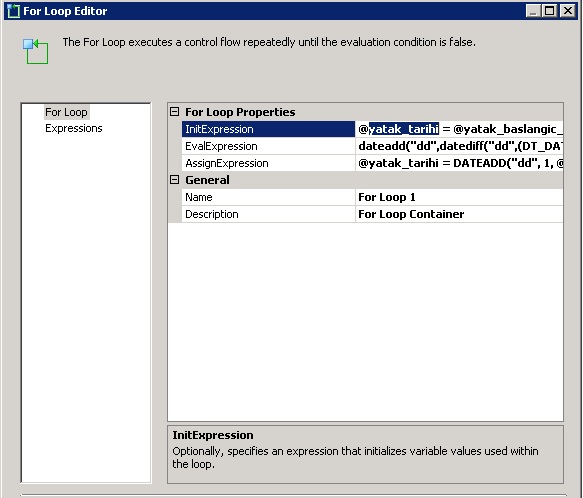This screenshot has height=498, width=583.
Task: Select the Name property label
Action: (268, 197)
